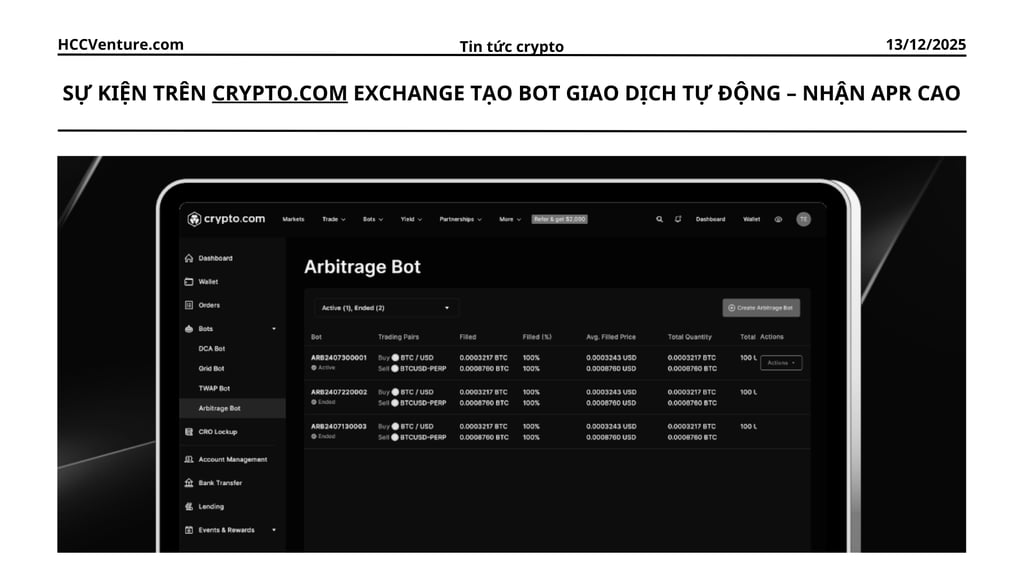
Task: Expand the Events & Rewards sidebar arrow
Action: (x=274, y=530)
